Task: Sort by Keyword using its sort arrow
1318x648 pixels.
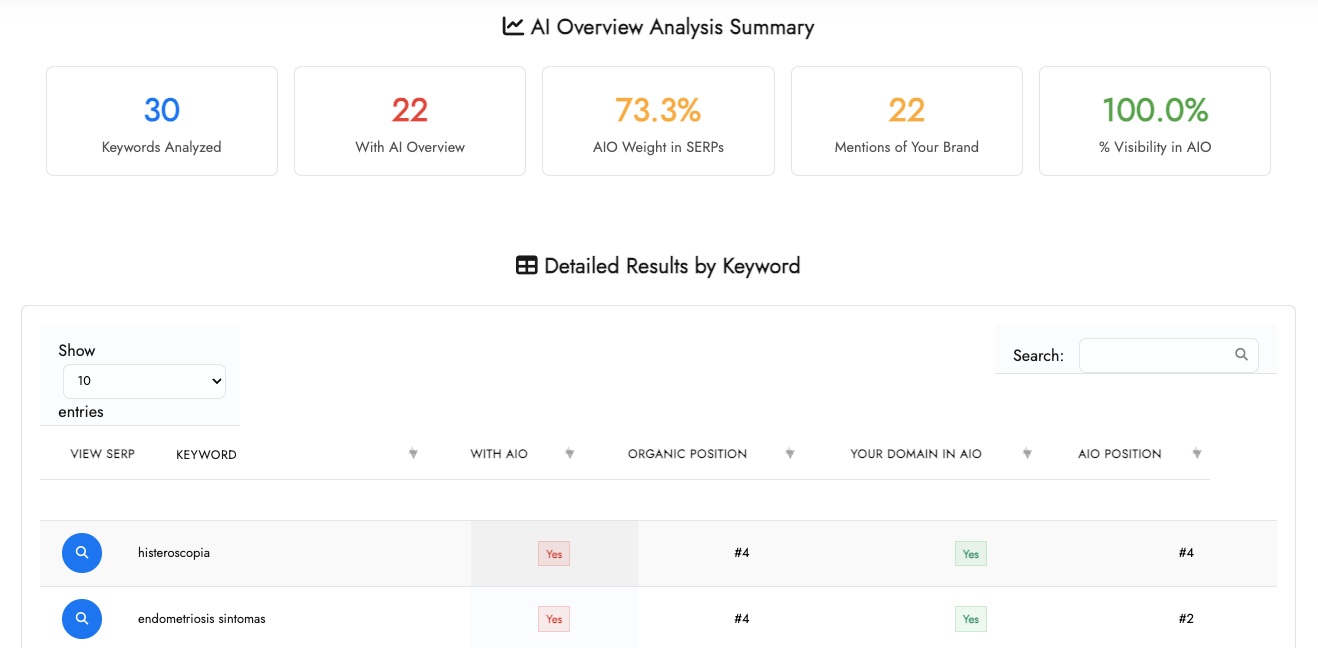Action: [413, 454]
